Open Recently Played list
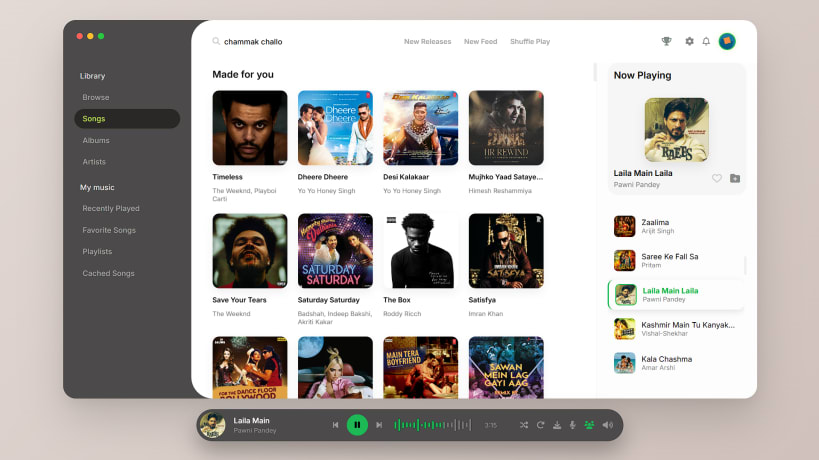This screenshot has width=819, height=460. pyautogui.click(x=111, y=208)
